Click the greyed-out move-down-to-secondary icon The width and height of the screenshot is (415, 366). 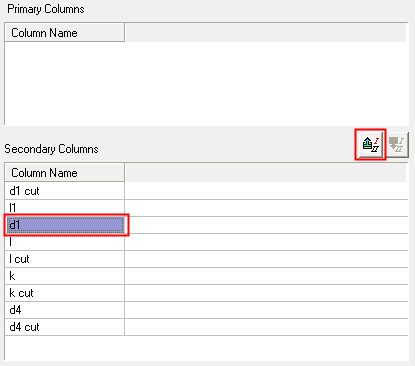point(397,145)
